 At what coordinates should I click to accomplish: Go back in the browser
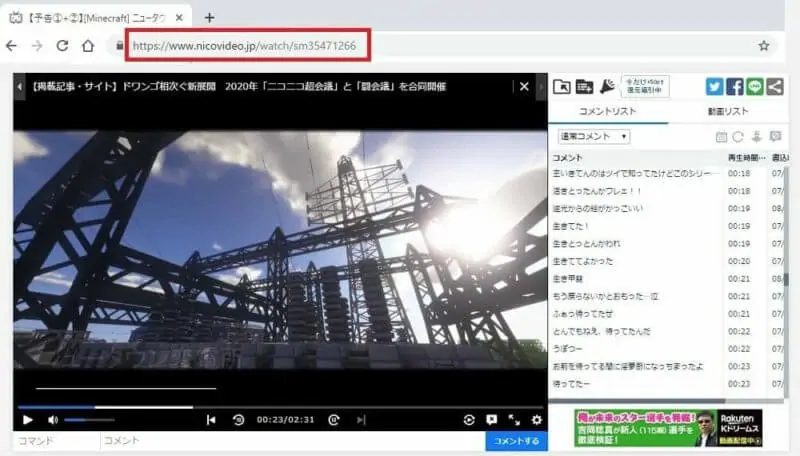pos(11,46)
